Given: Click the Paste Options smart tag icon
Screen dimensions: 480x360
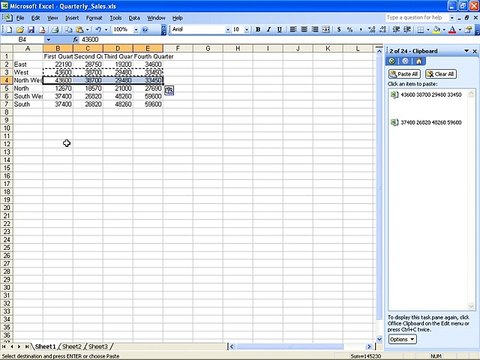Looking at the screenshot, I should (169, 90).
